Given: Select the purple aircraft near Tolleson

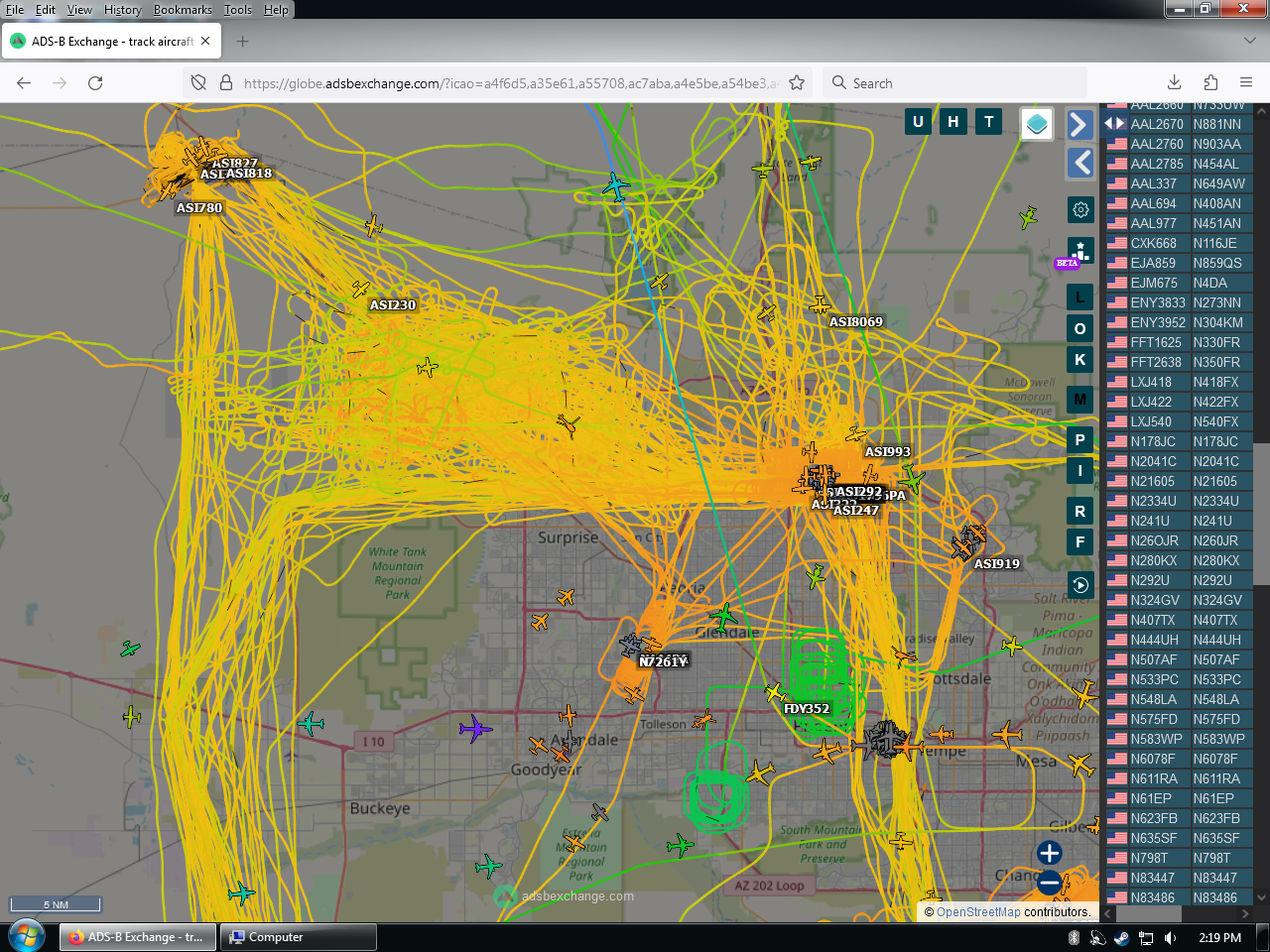Looking at the screenshot, I should click(475, 729).
